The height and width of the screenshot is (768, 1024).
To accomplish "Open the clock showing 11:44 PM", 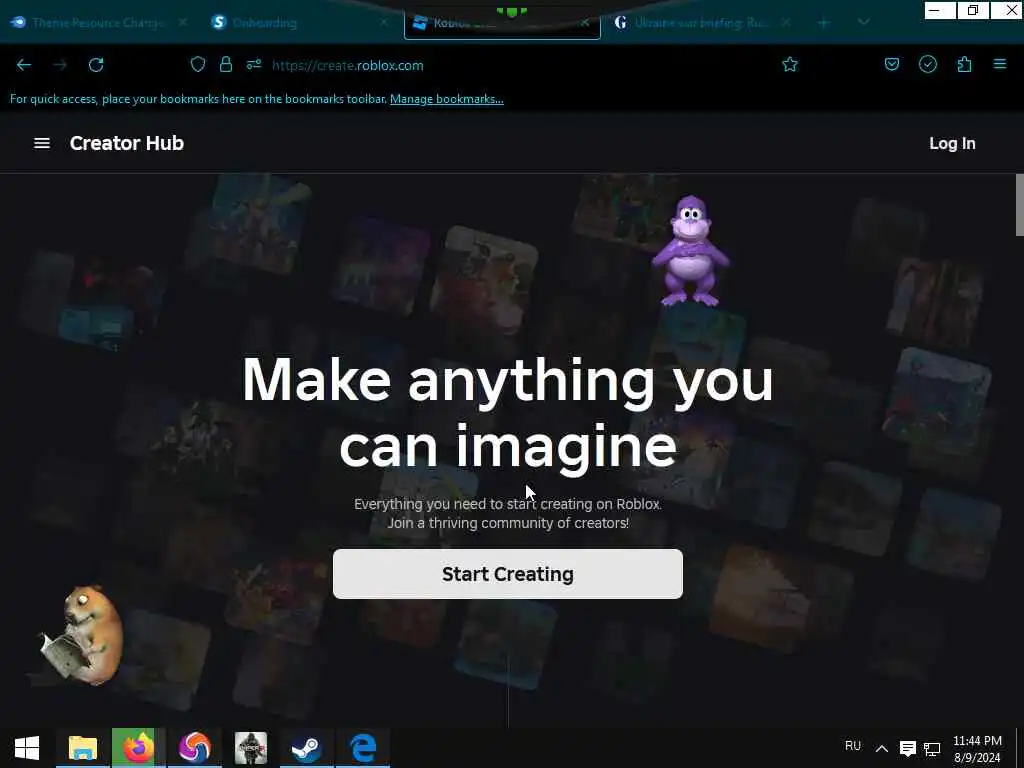I will pyautogui.click(x=977, y=749).
